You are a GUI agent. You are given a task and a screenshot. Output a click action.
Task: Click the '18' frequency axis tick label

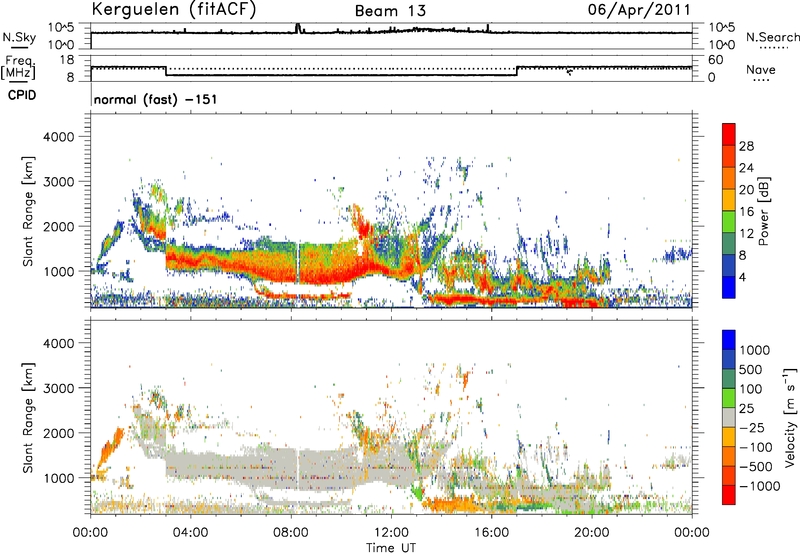click(x=67, y=60)
